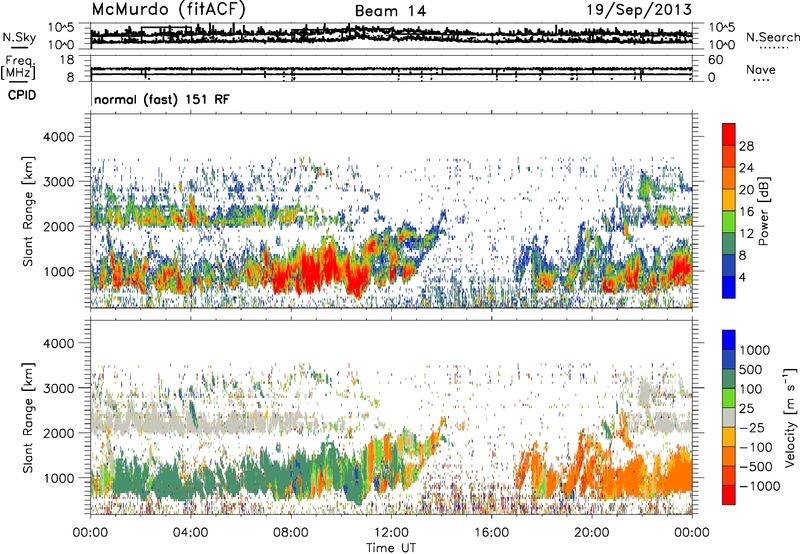Click the 4000 tick of power panel axis
Viewport: 800px width, 554px height.
59,137
